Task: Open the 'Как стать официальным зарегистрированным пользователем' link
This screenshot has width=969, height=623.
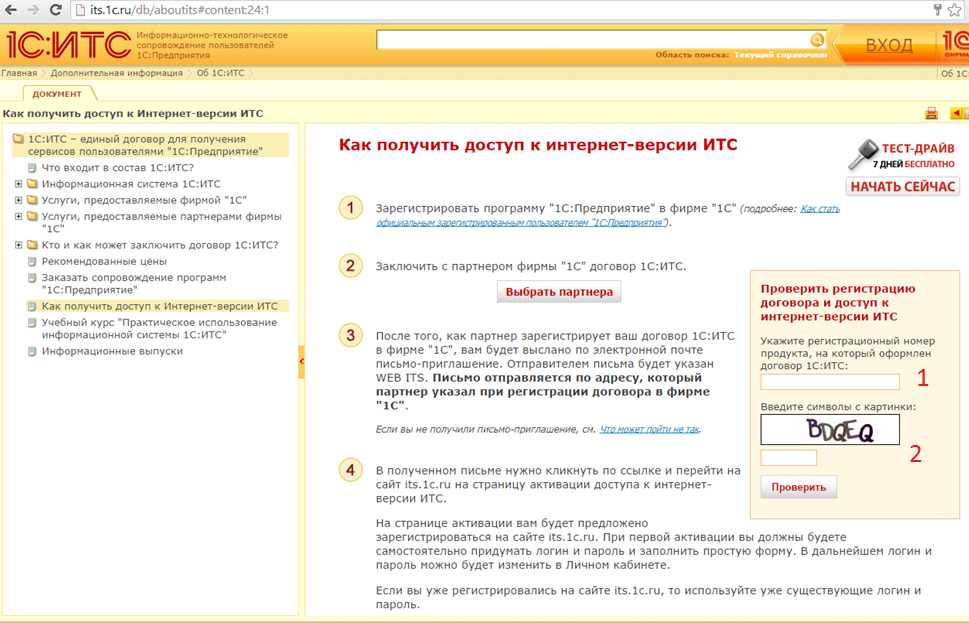Action: (x=607, y=216)
